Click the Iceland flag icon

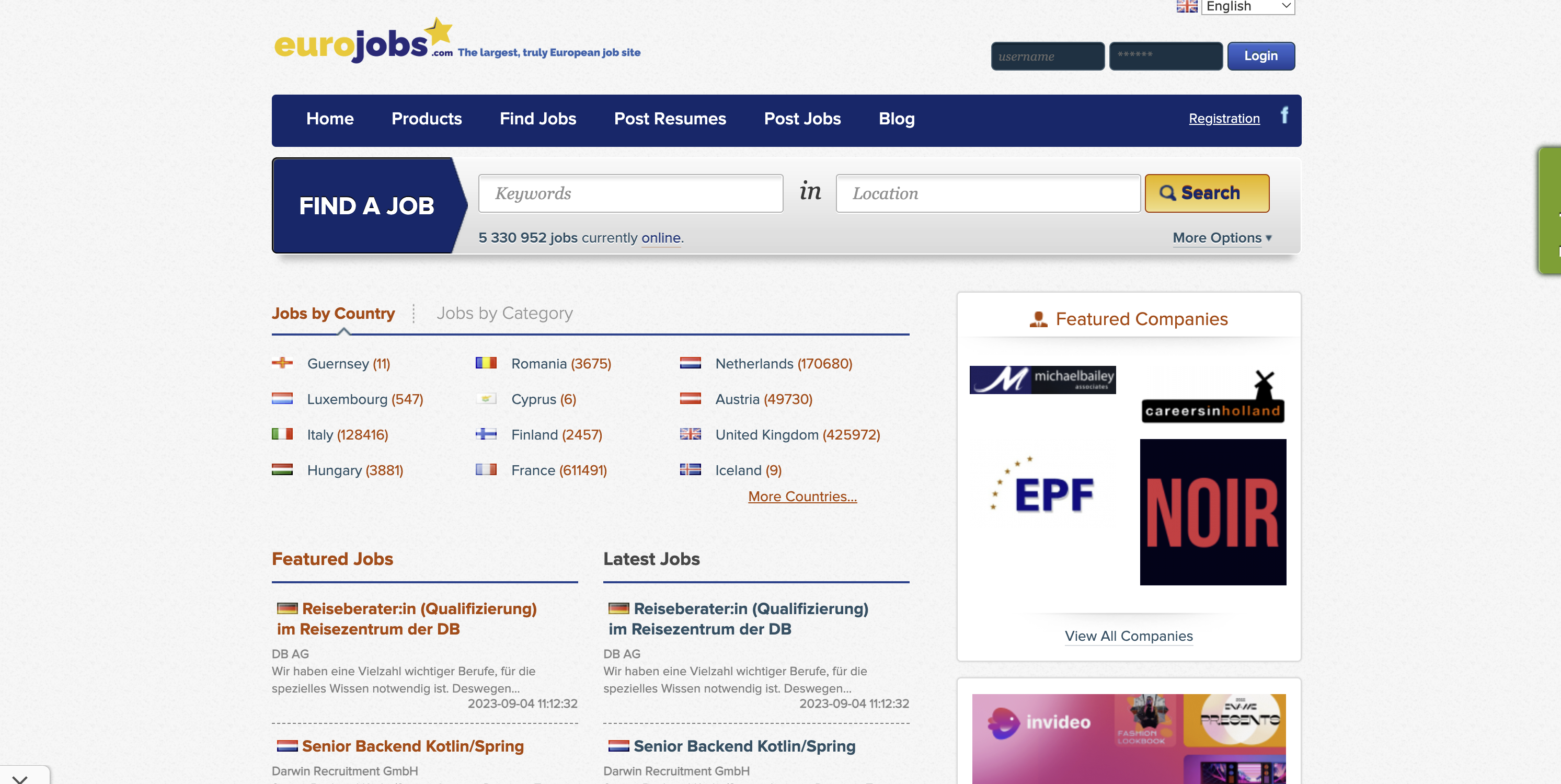(690, 469)
